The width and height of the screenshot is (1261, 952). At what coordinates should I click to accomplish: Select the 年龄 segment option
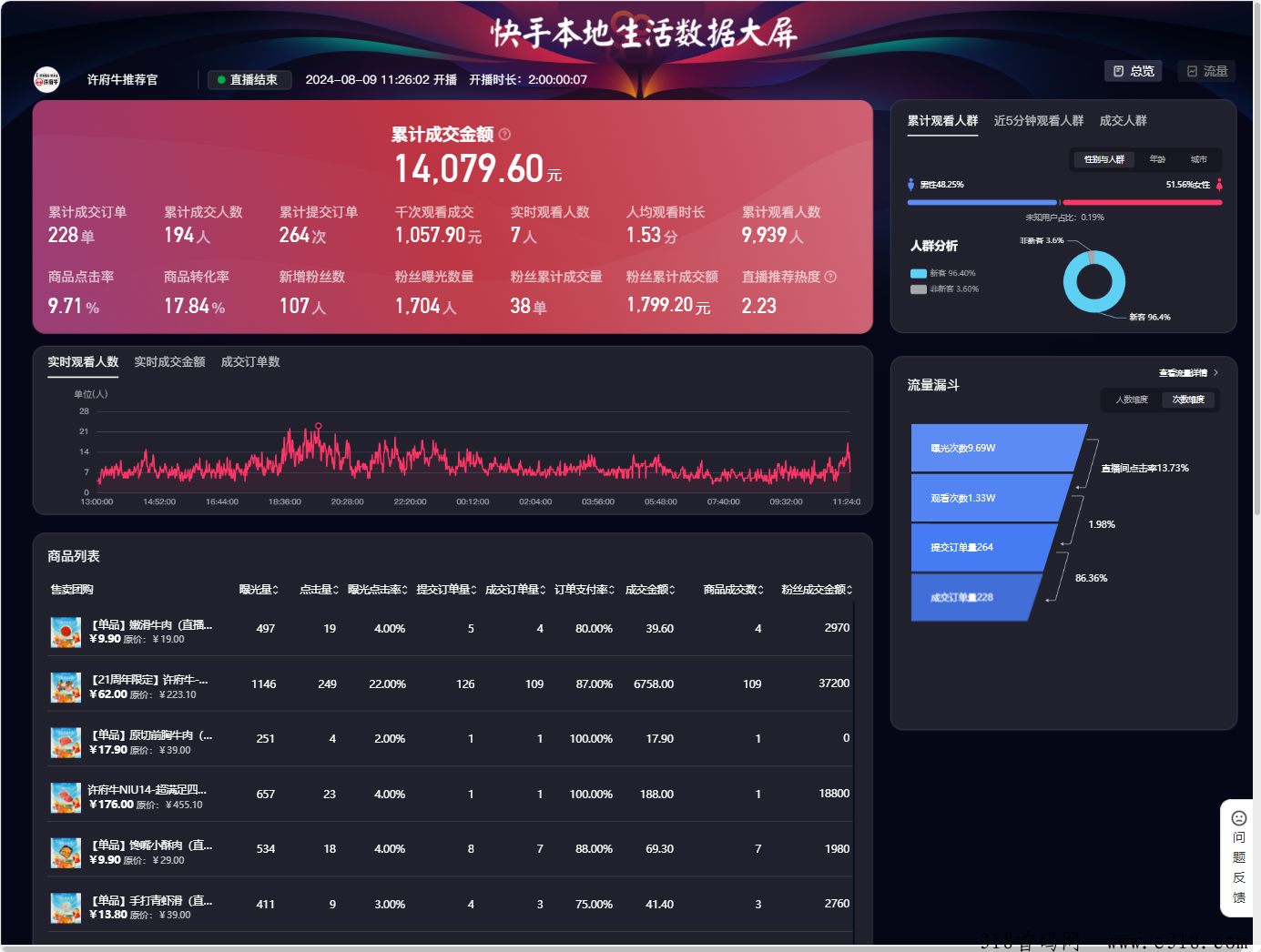tap(1157, 159)
